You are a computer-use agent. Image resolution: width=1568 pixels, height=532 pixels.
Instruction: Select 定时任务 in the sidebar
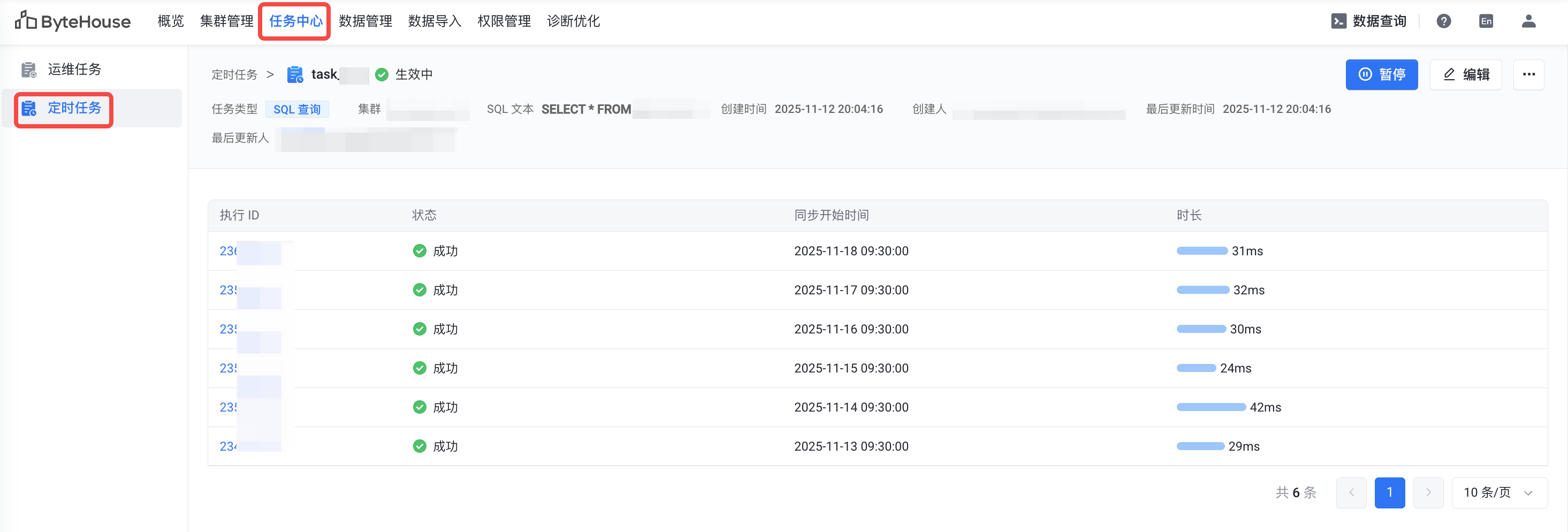point(74,108)
